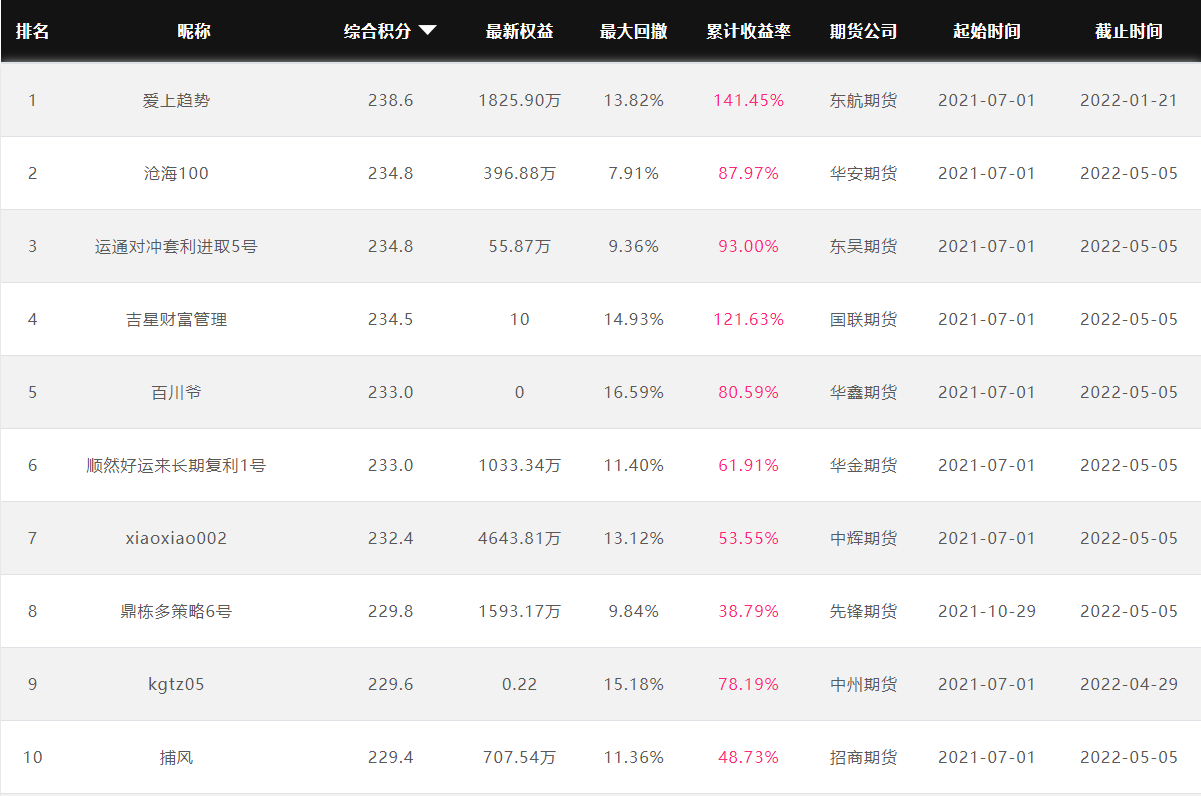Screen dimensions: 1201x796
Task: Click the 2022-04-29 end date
Action: click(1129, 684)
